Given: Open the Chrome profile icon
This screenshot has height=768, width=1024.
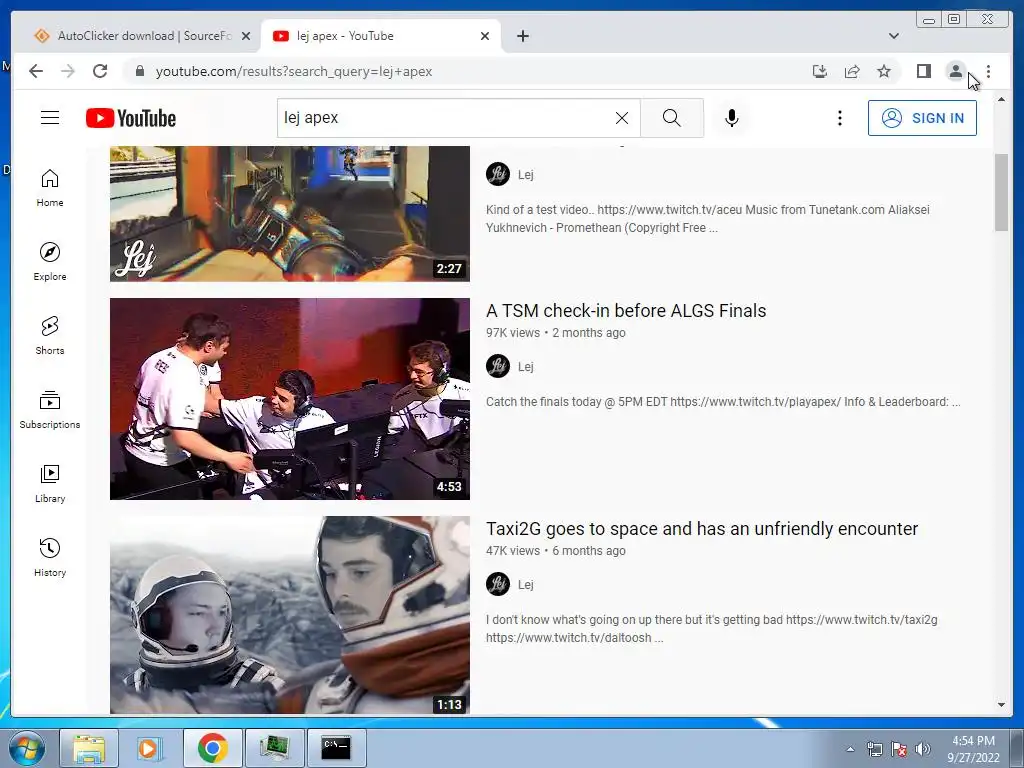Looking at the screenshot, I should [955, 71].
